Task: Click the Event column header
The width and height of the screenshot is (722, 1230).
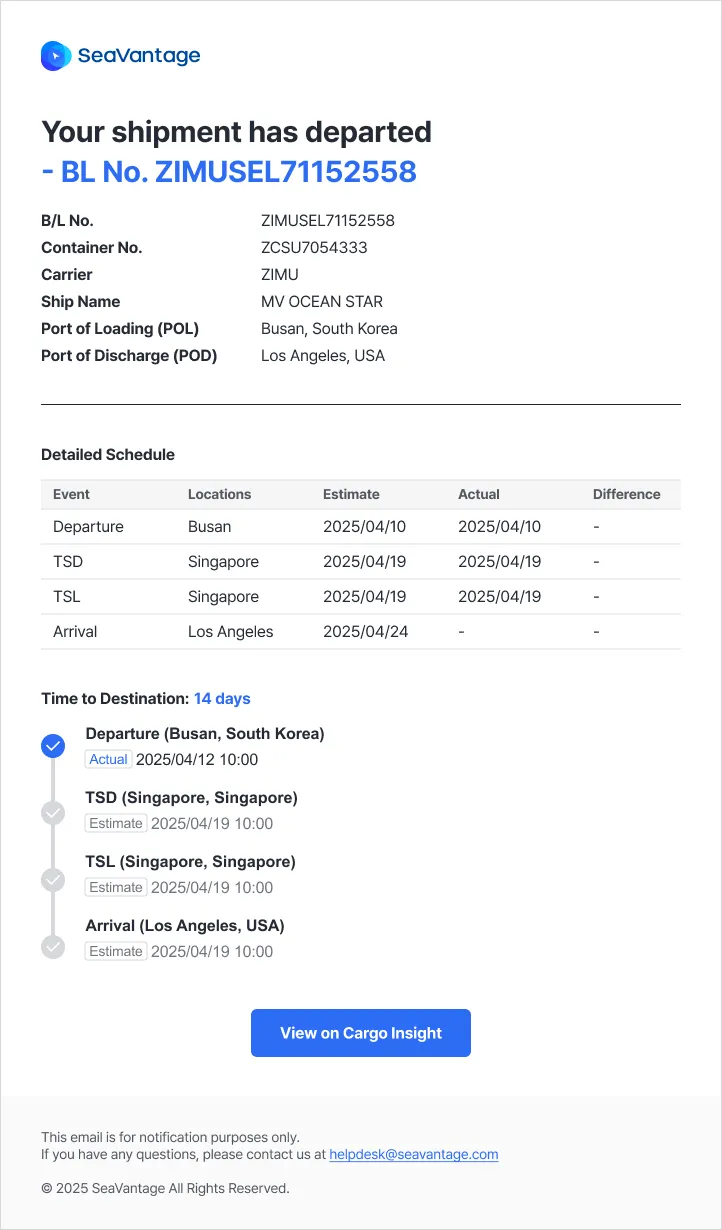Action: [71, 494]
